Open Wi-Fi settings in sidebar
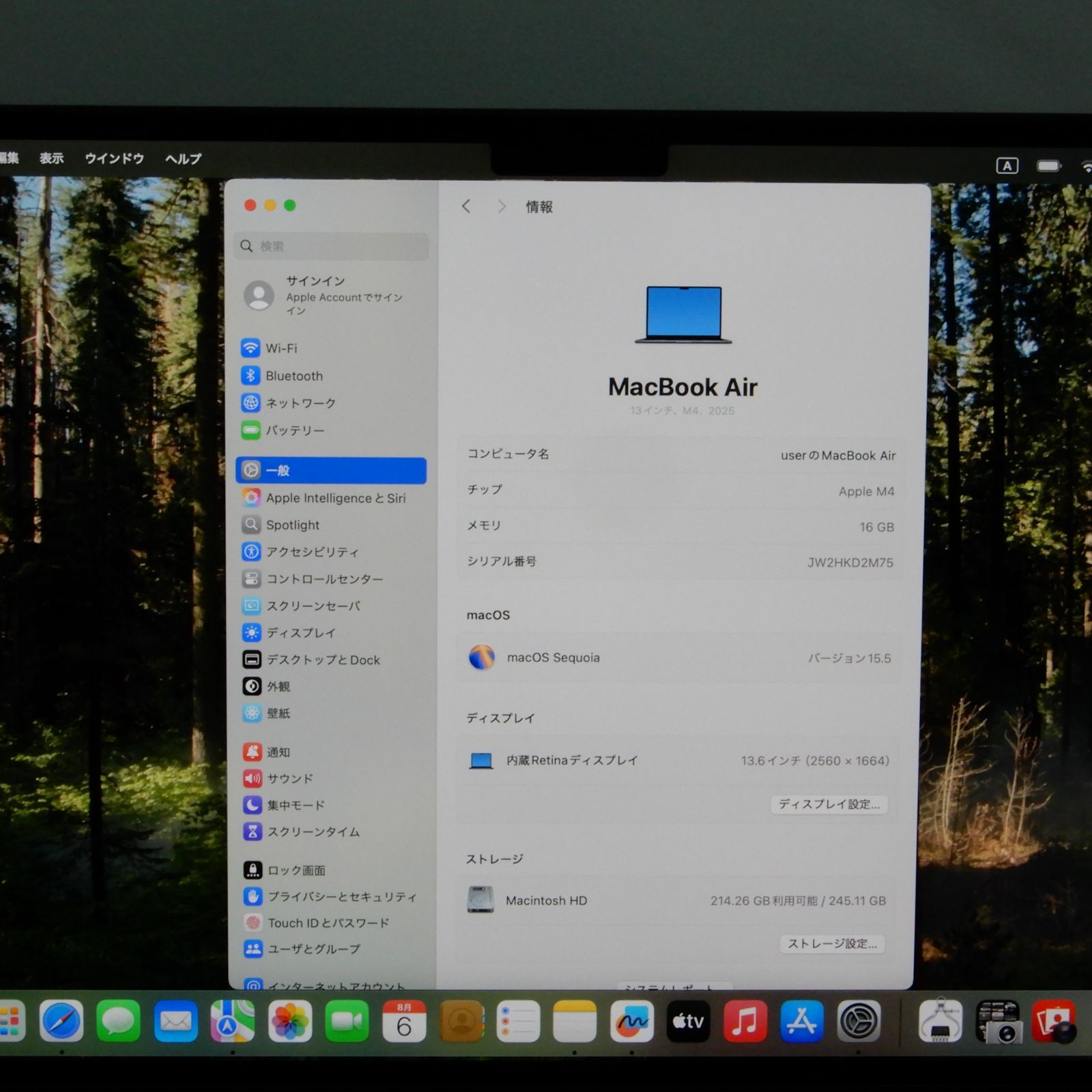 pos(331,348)
